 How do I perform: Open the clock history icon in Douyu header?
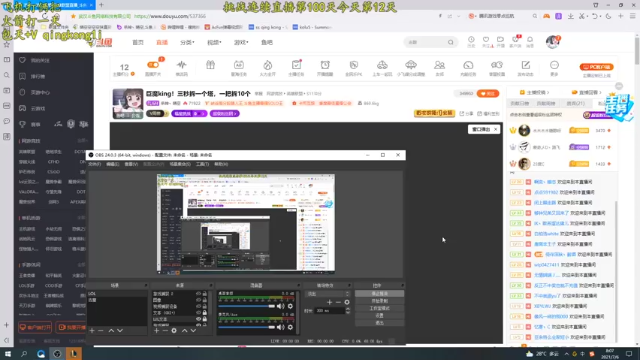(x=471, y=40)
